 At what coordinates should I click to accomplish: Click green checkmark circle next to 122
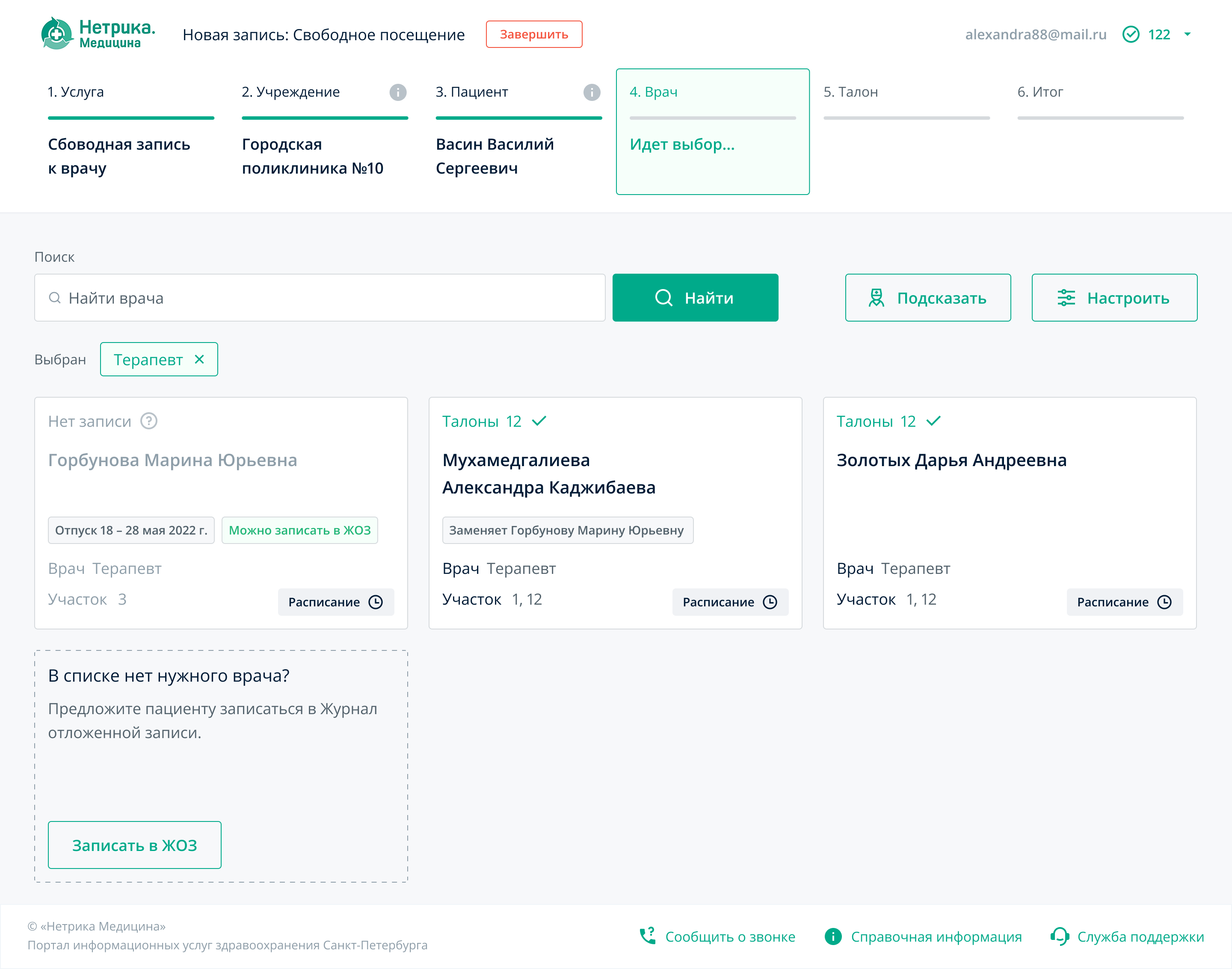point(1131,35)
